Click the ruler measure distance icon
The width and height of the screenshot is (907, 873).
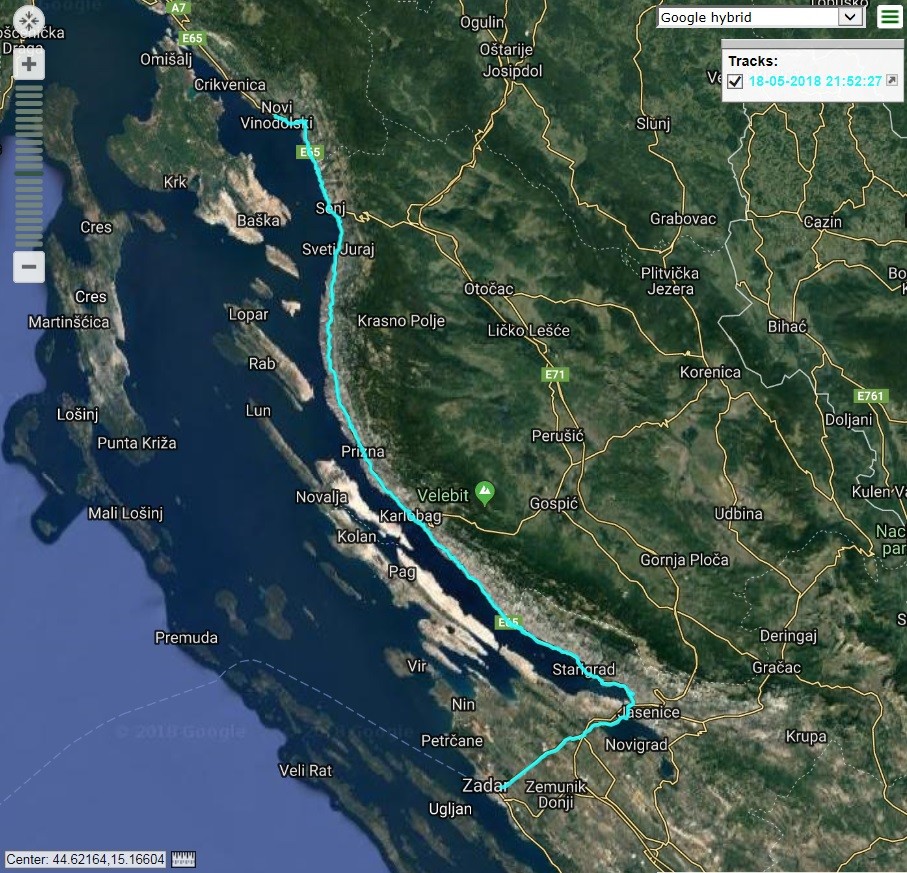(x=183, y=859)
